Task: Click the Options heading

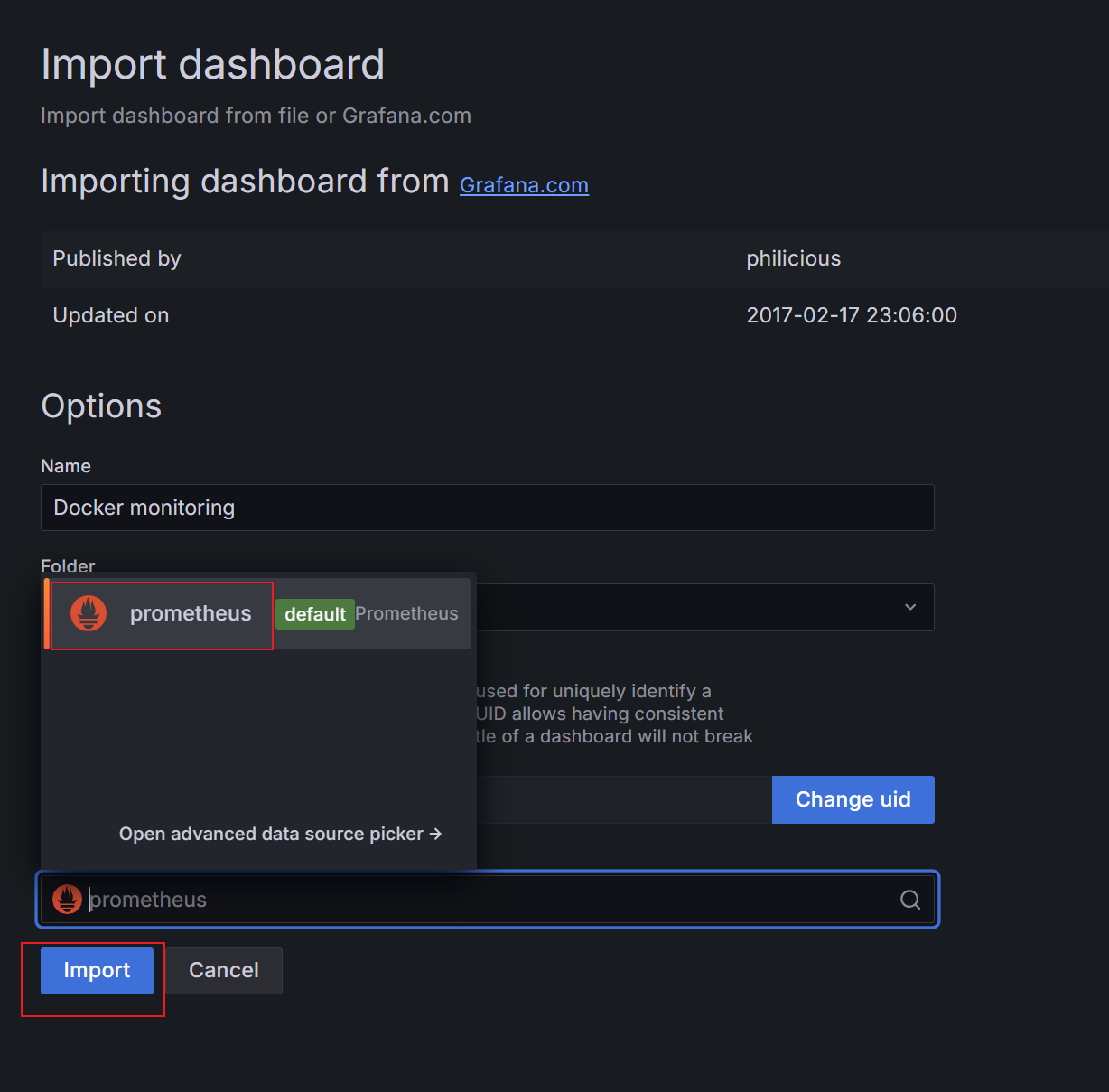Action: point(101,406)
